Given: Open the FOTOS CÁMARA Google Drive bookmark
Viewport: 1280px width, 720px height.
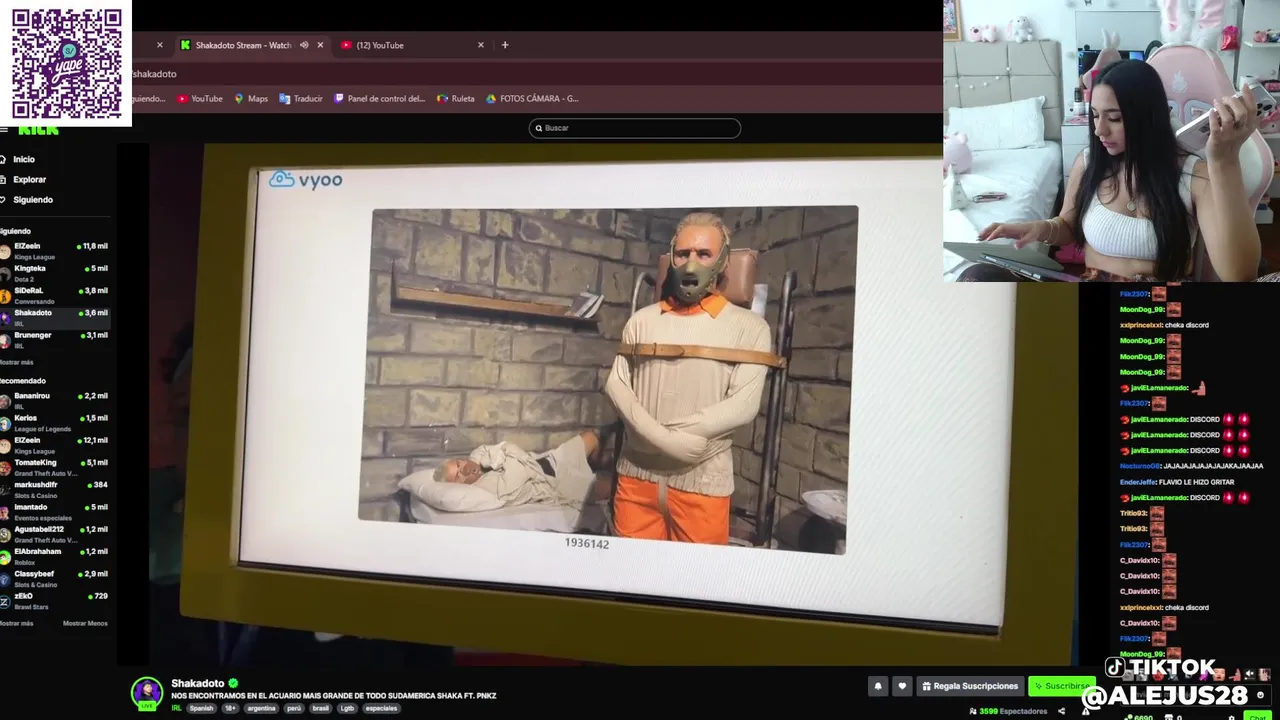Looking at the screenshot, I should click(532, 99).
